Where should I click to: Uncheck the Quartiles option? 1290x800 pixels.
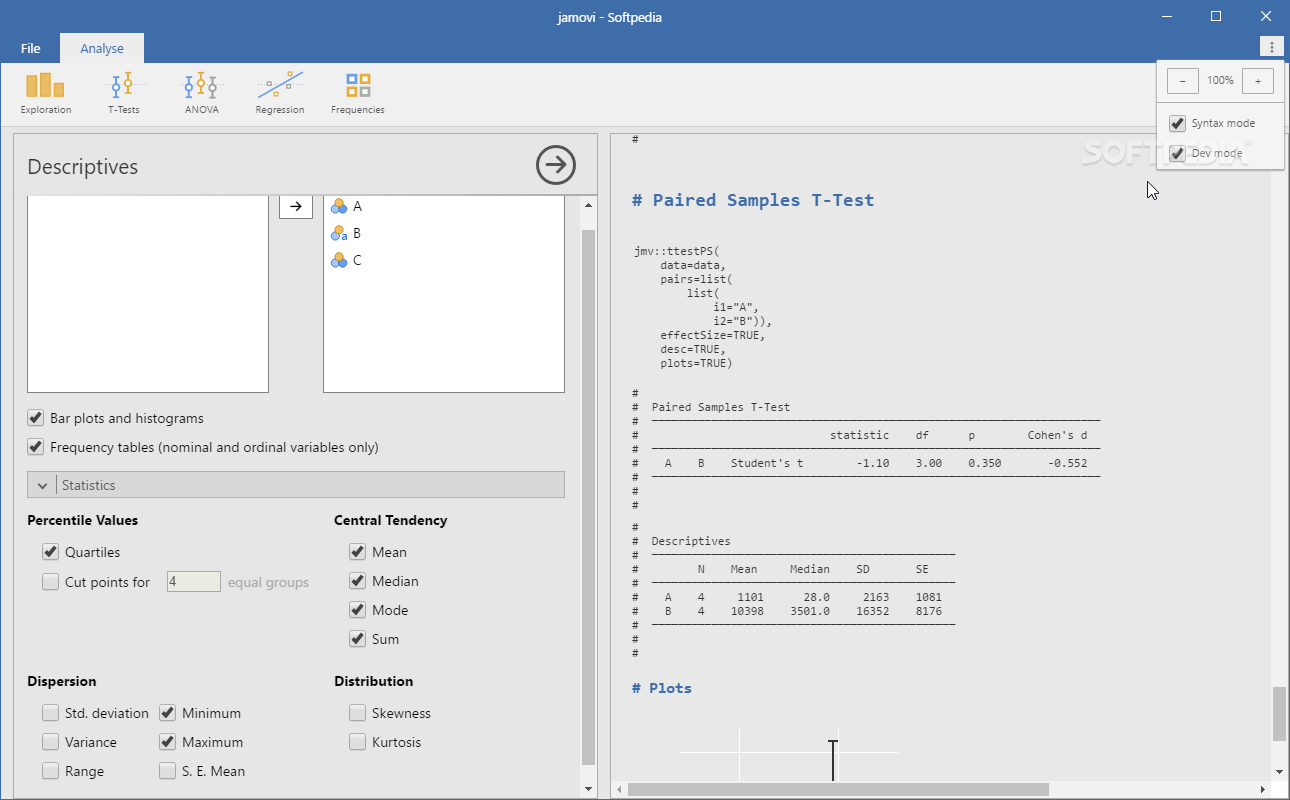pos(51,552)
